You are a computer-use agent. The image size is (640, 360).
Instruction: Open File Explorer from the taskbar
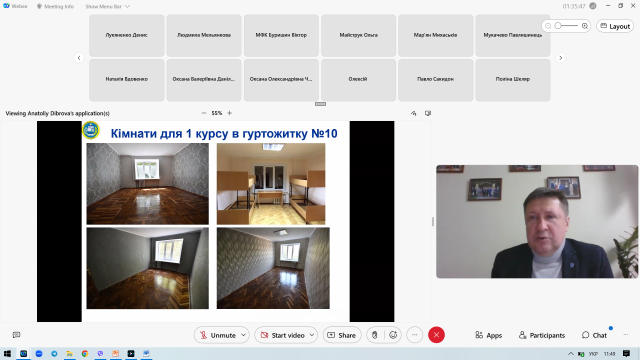(69, 353)
